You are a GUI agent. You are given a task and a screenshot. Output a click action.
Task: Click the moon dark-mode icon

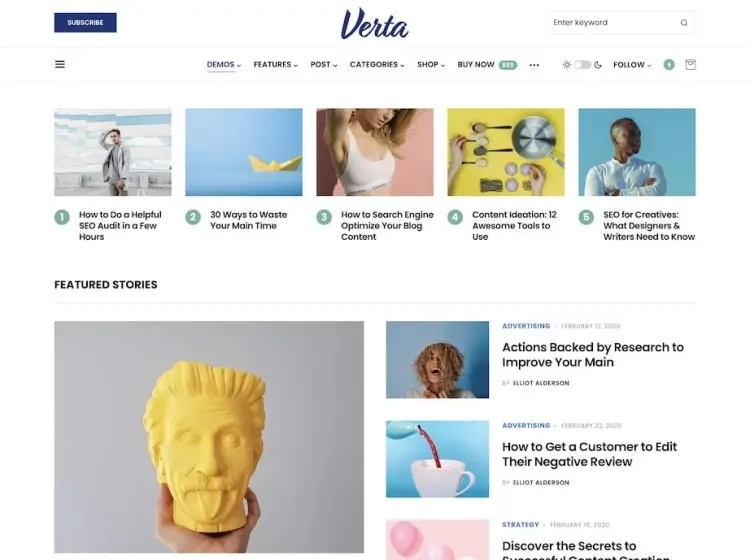[598, 65]
